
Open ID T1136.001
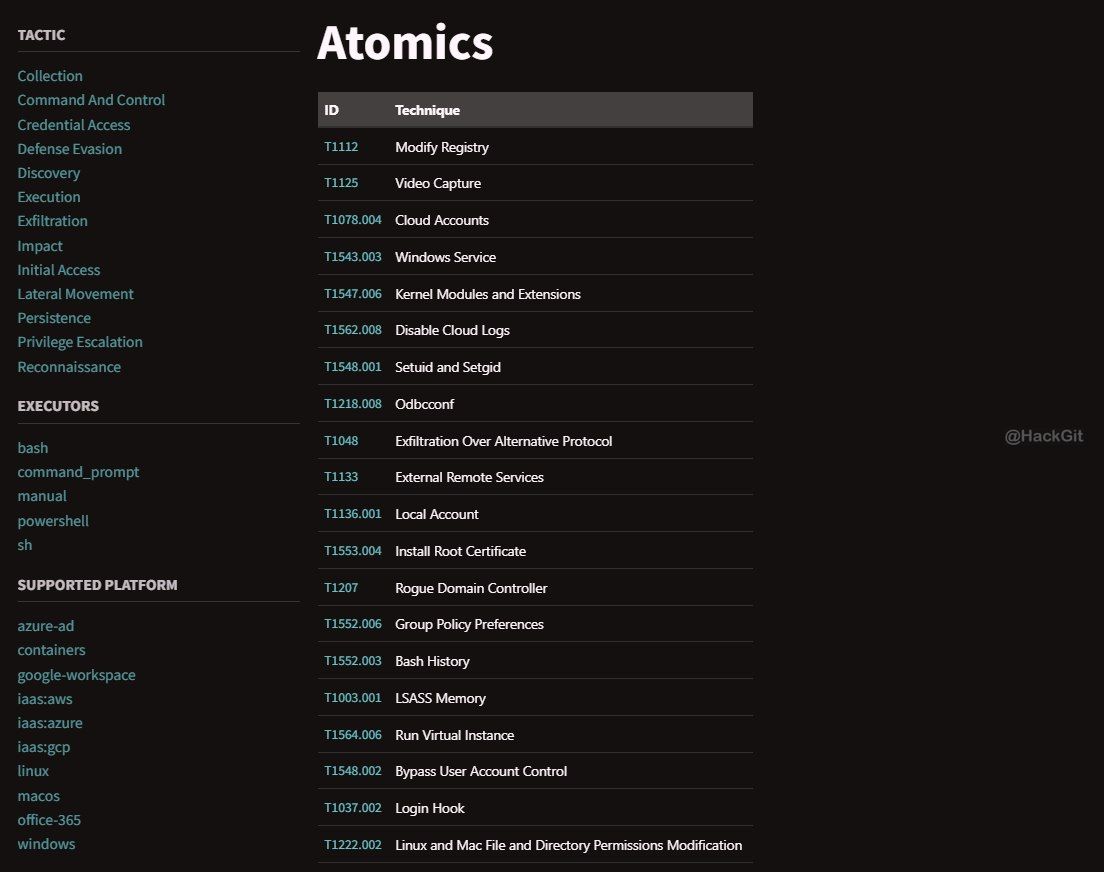click(353, 513)
